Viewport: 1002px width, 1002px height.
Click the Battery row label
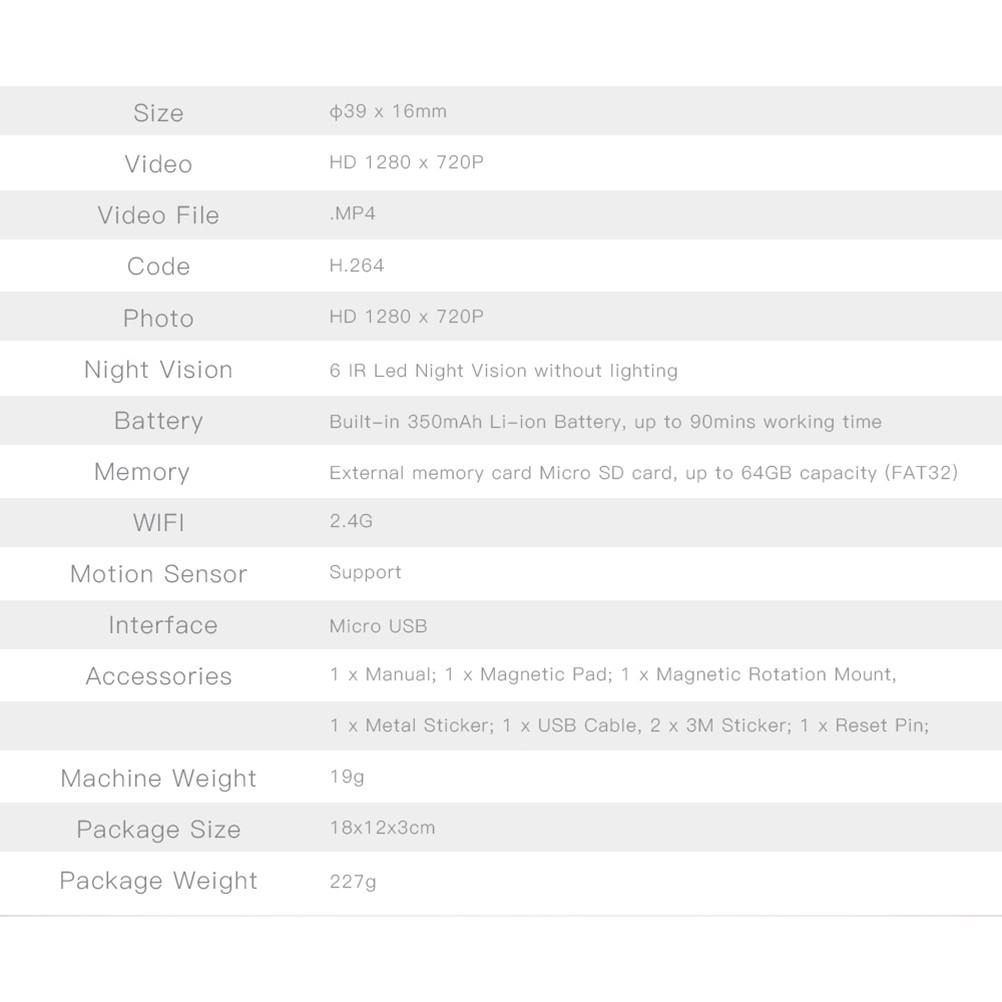158,421
